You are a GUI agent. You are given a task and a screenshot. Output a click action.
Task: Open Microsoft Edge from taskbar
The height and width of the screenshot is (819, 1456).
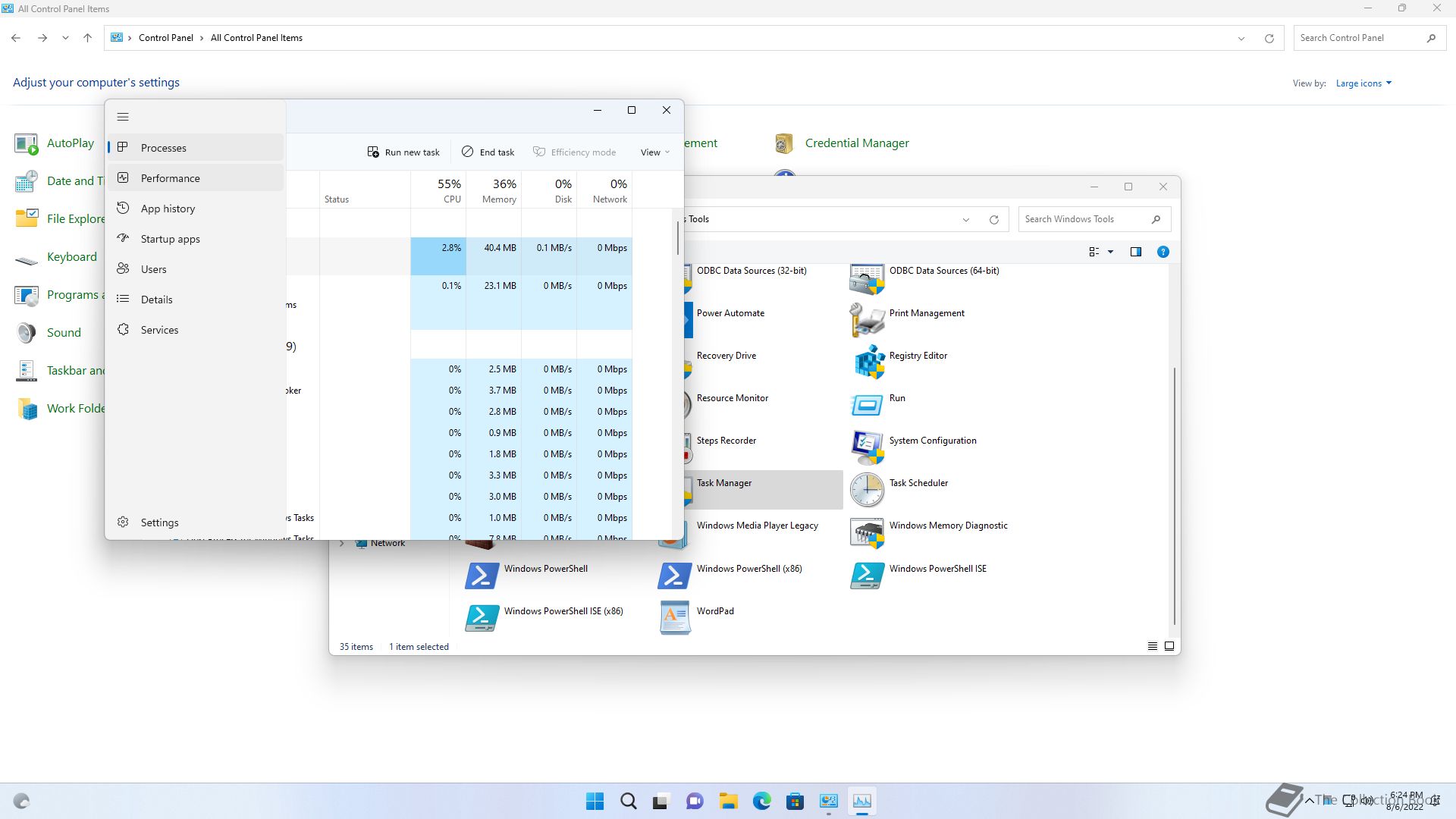pyautogui.click(x=762, y=801)
